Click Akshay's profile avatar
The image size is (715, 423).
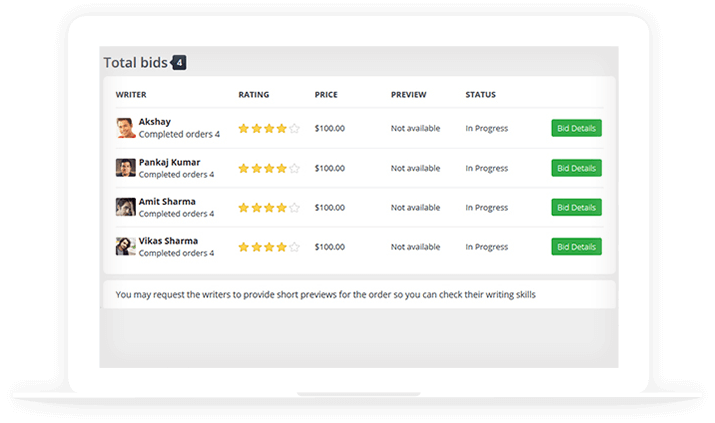coord(126,128)
